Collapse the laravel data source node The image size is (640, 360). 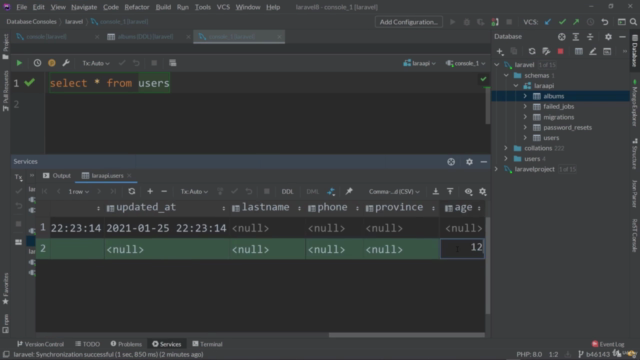497,65
